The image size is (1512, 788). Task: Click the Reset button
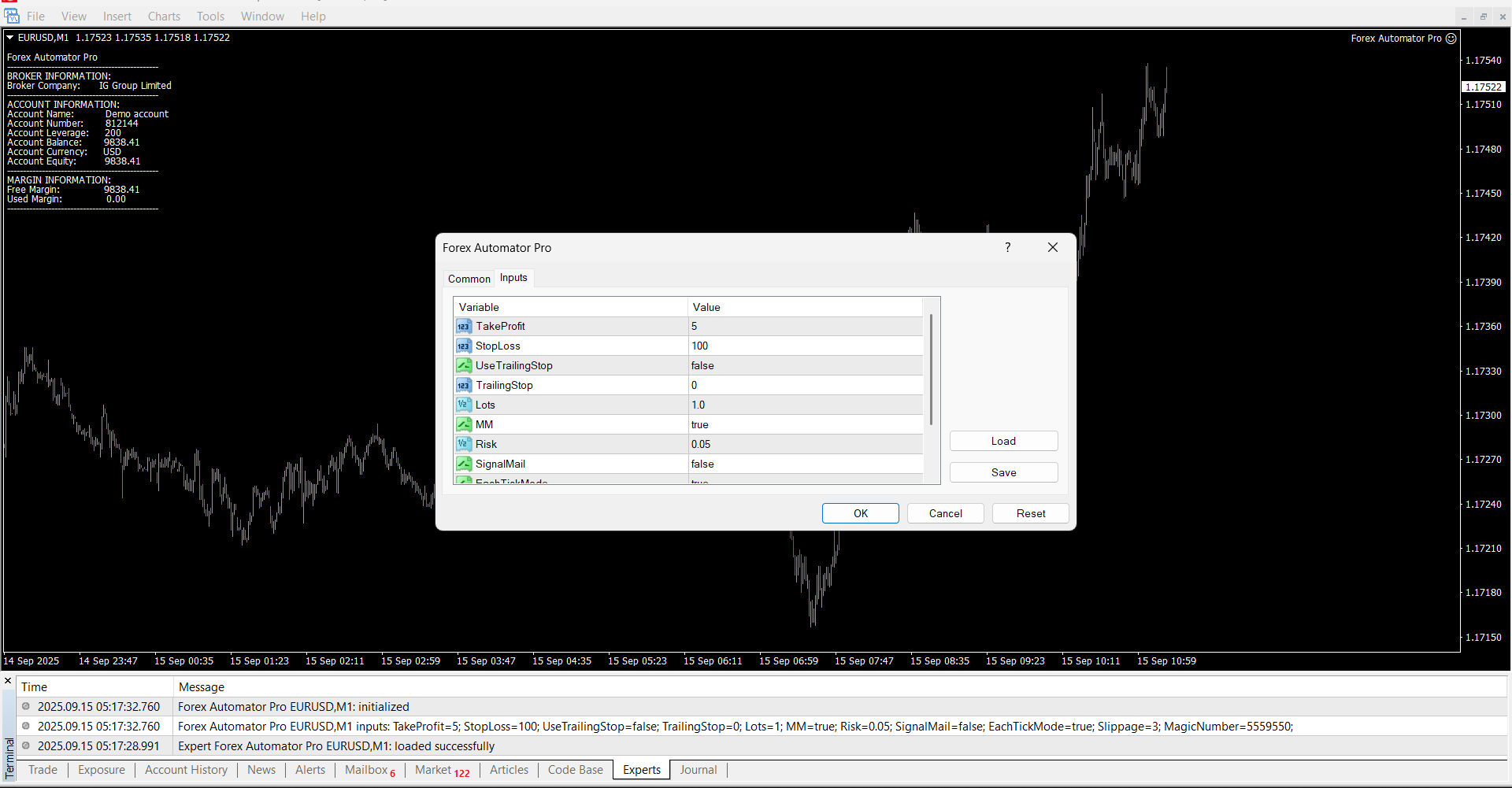tap(1030, 514)
